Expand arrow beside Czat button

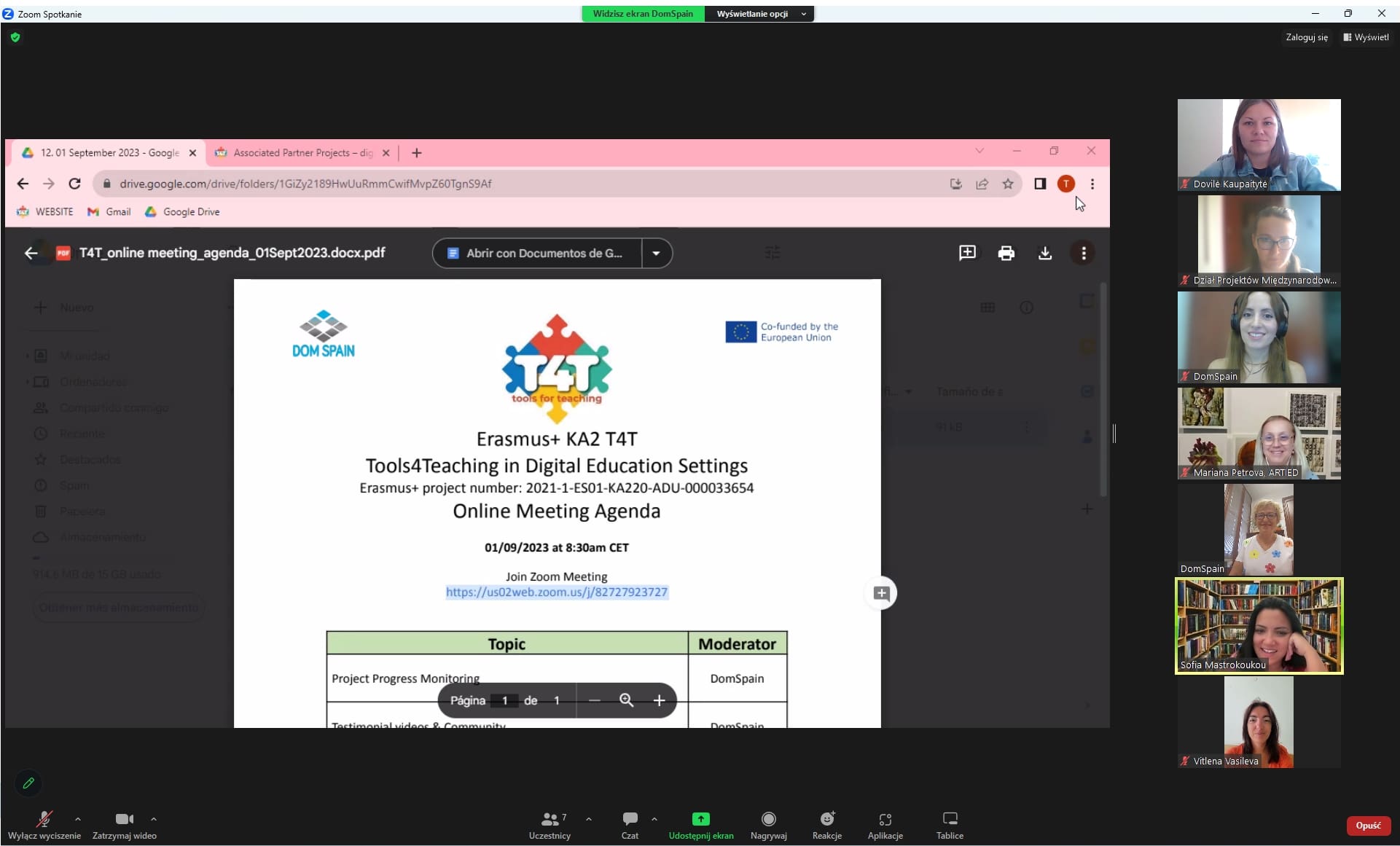[654, 819]
